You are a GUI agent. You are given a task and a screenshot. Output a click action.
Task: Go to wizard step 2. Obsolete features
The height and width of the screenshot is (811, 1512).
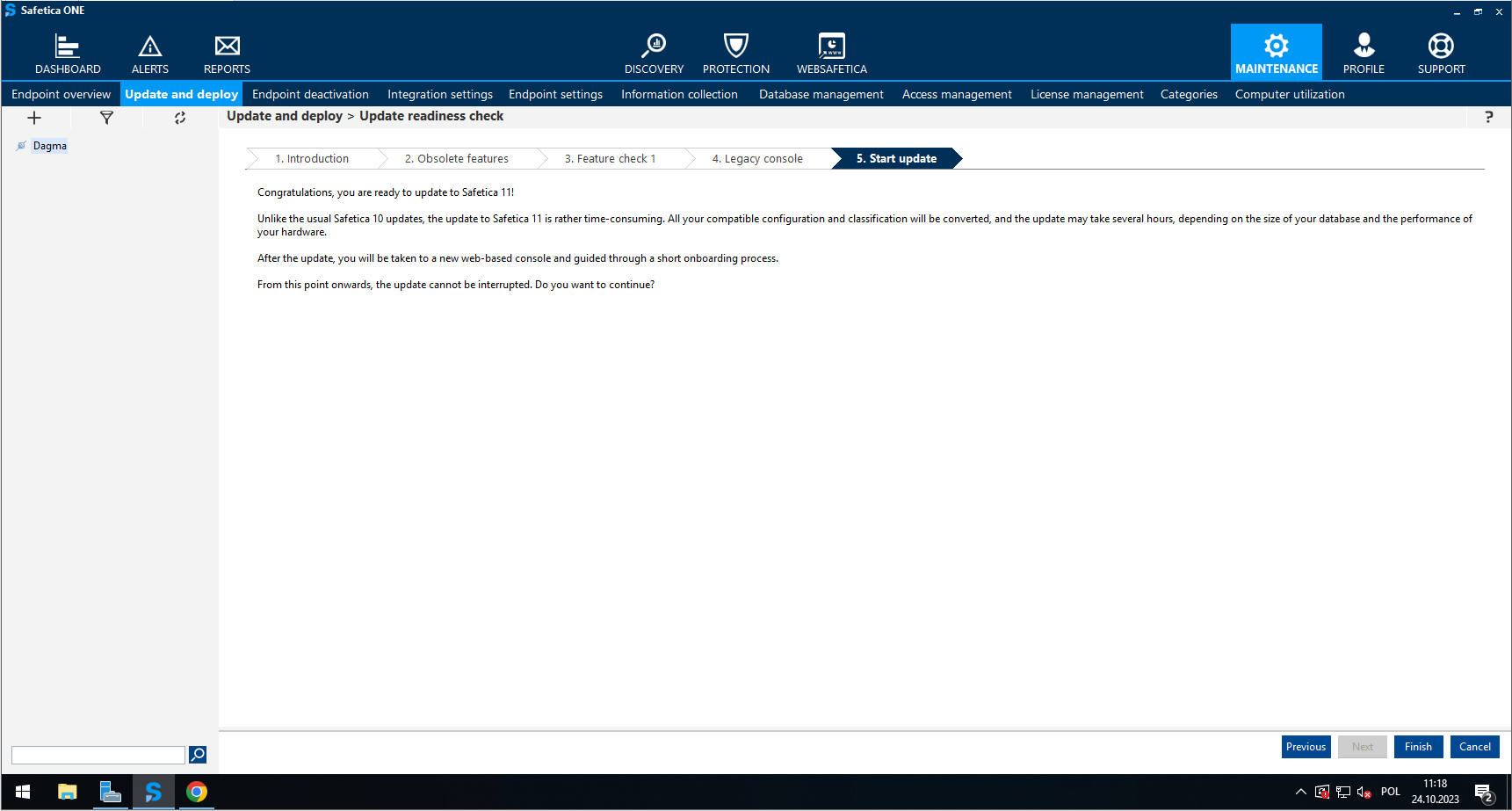tap(456, 159)
